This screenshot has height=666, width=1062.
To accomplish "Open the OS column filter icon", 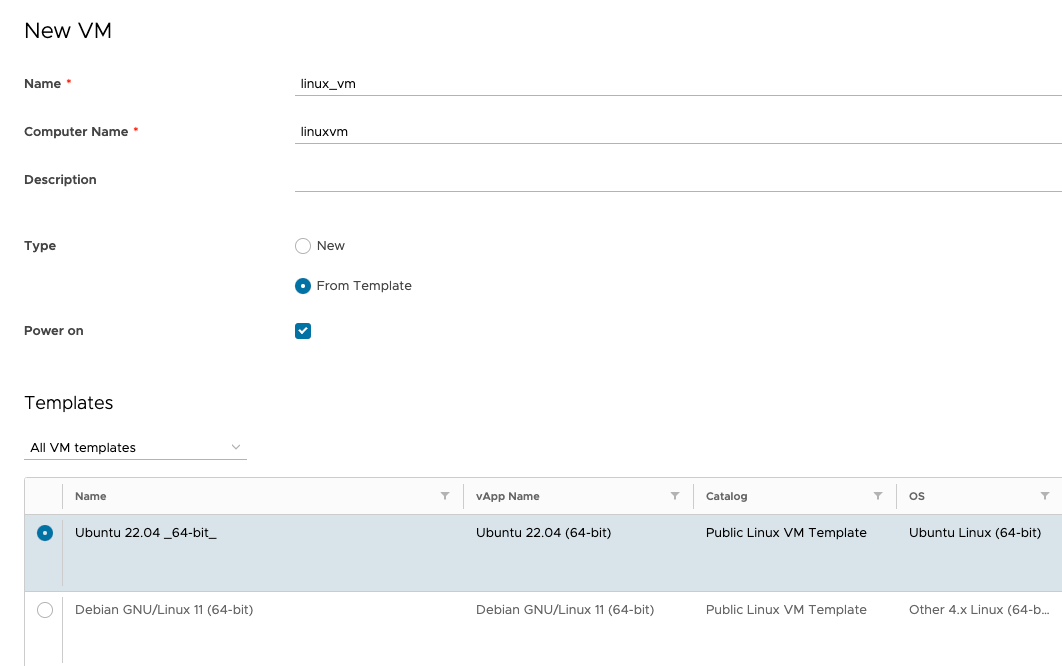I will pyautogui.click(x=1045, y=496).
